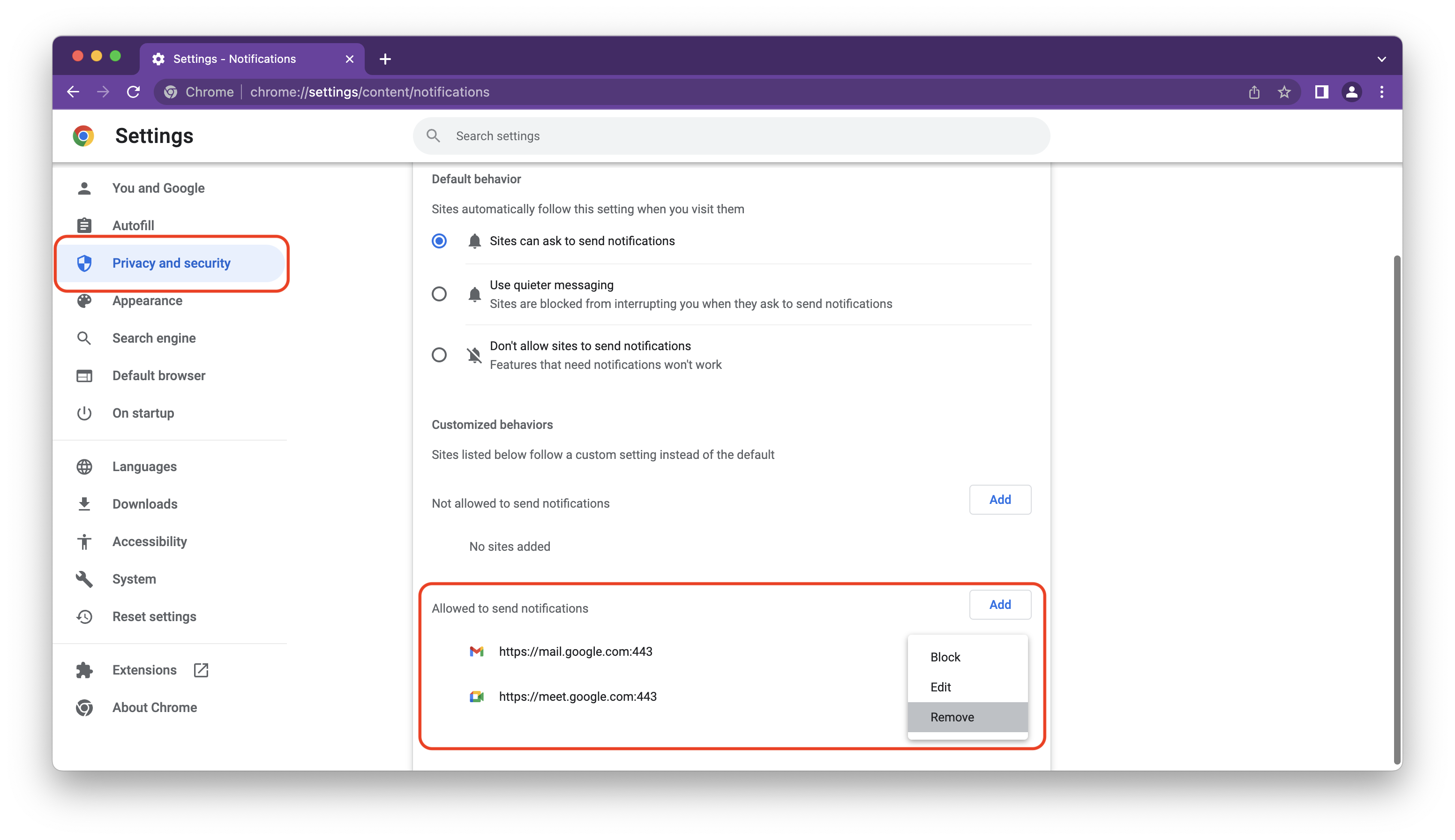
Task: Click the crossed-out bell icon
Action: click(474, 355)
